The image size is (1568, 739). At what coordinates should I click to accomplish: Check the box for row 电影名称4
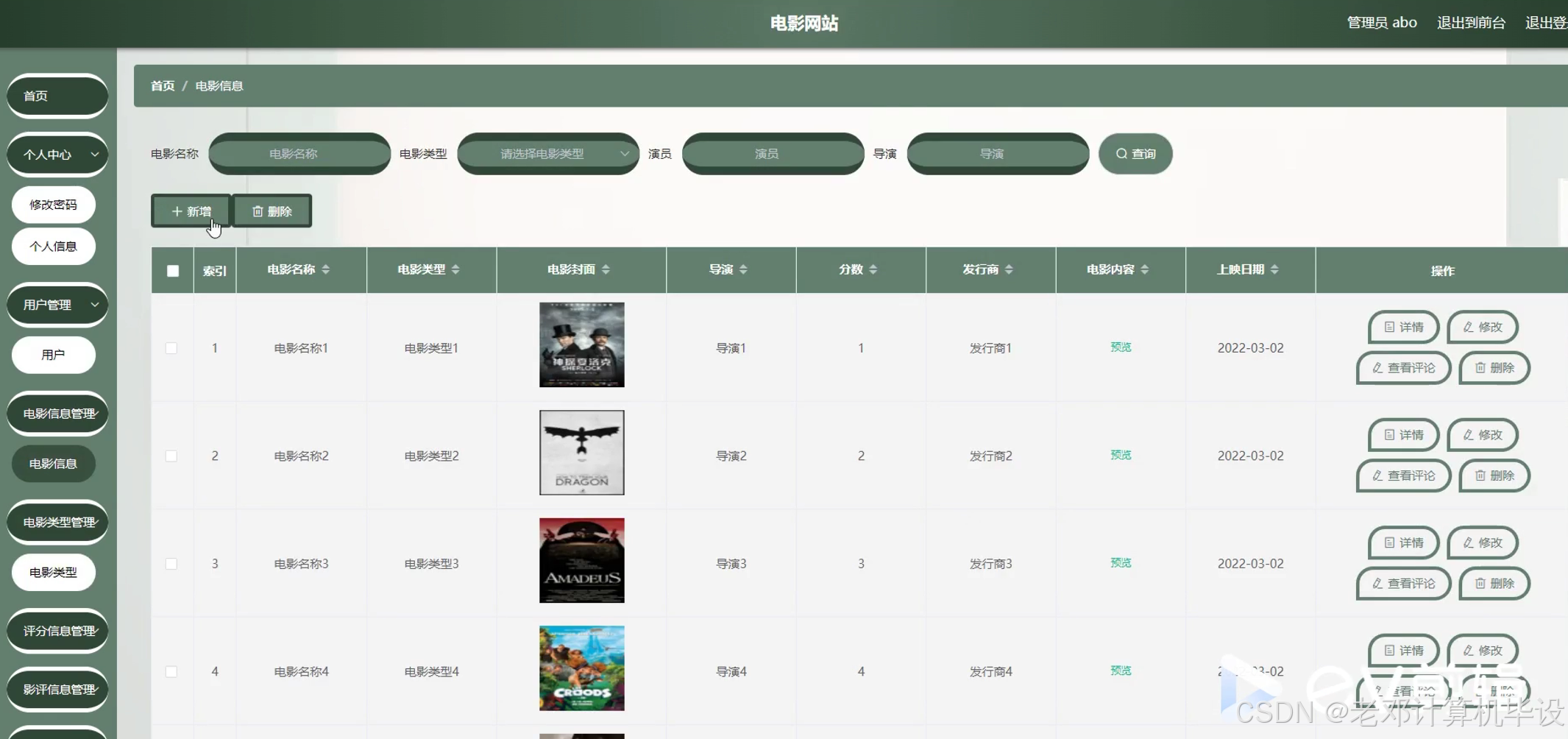tap(171, 672)
